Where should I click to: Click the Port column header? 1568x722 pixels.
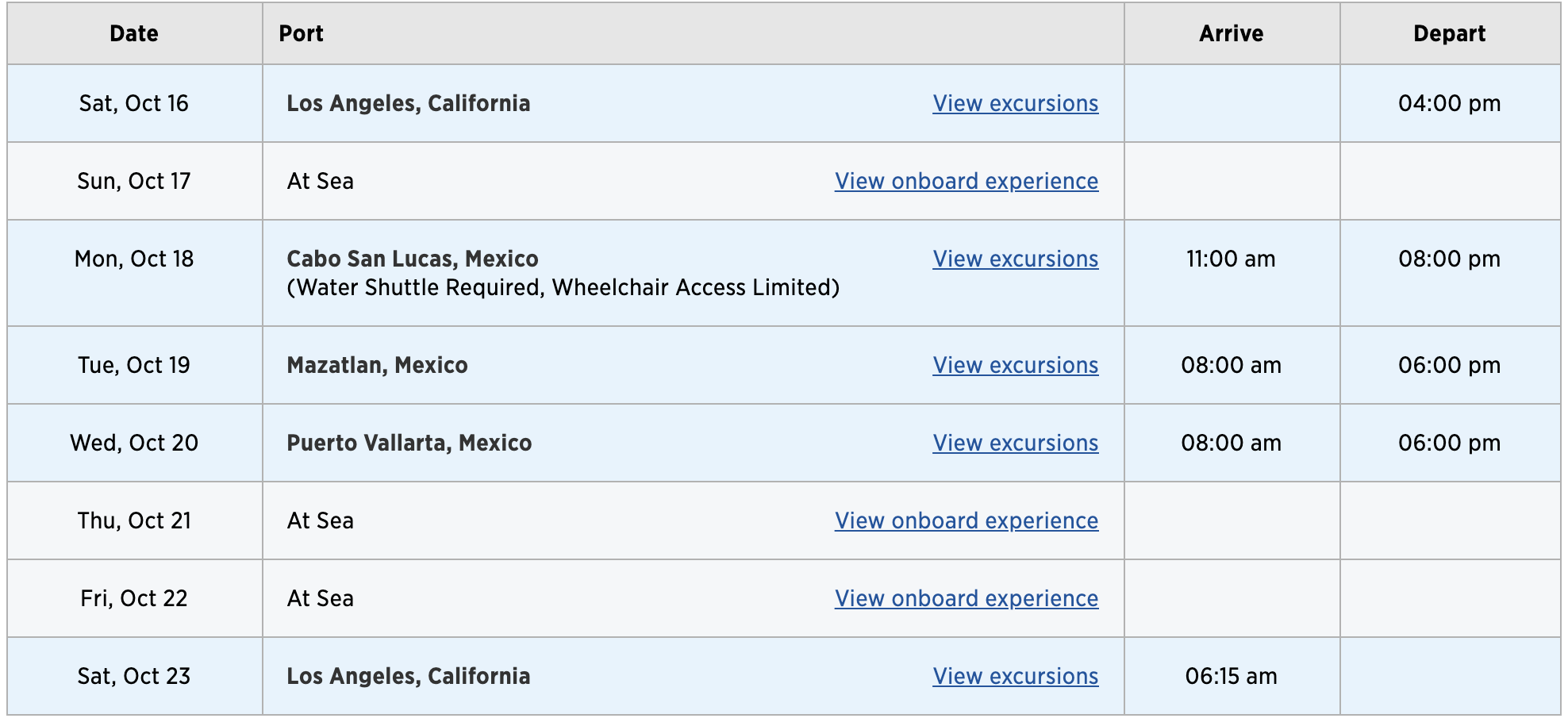click(301, 33)
